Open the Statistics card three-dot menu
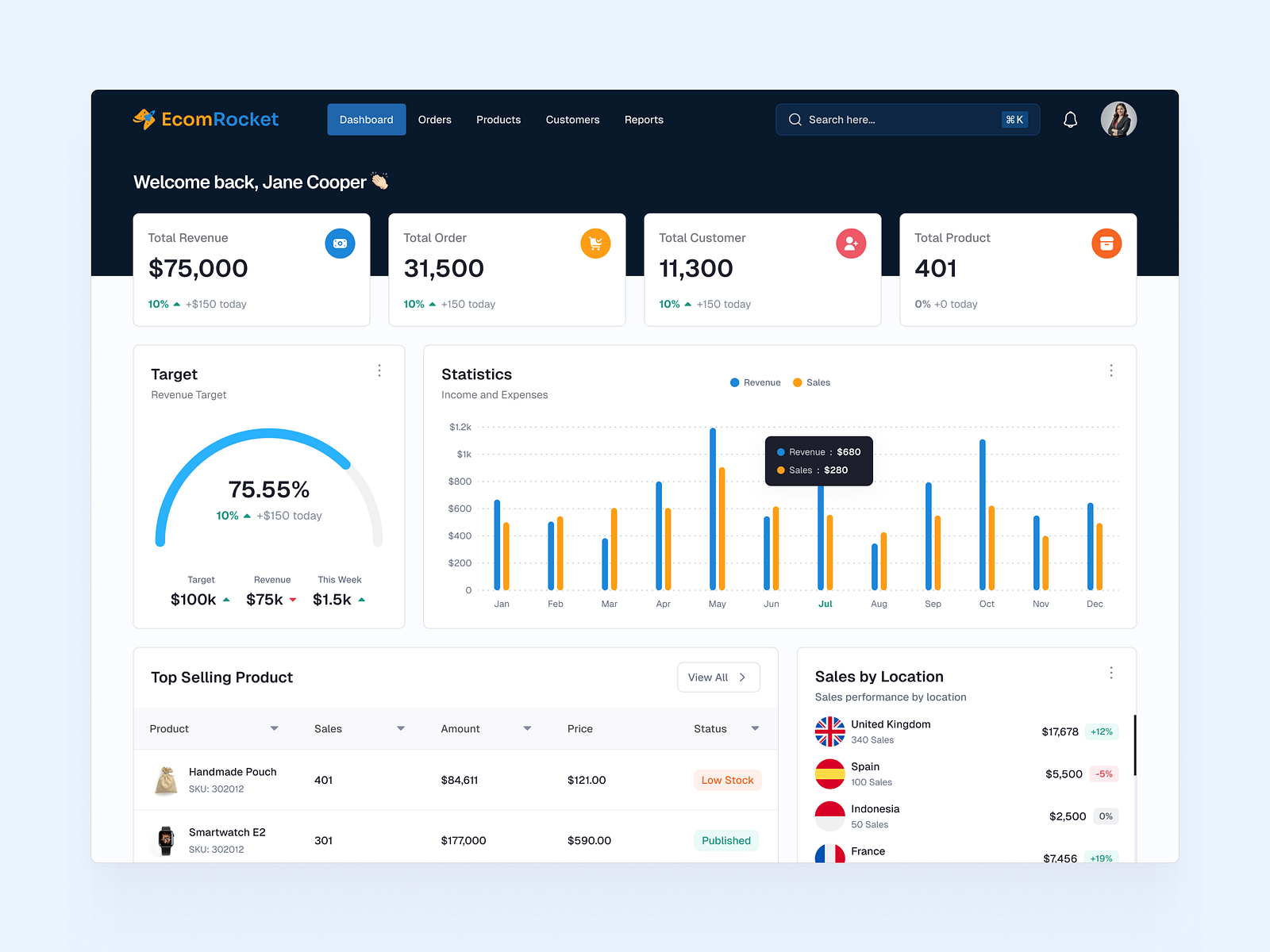This screenshot has height=952, width=1270. 1111,370
